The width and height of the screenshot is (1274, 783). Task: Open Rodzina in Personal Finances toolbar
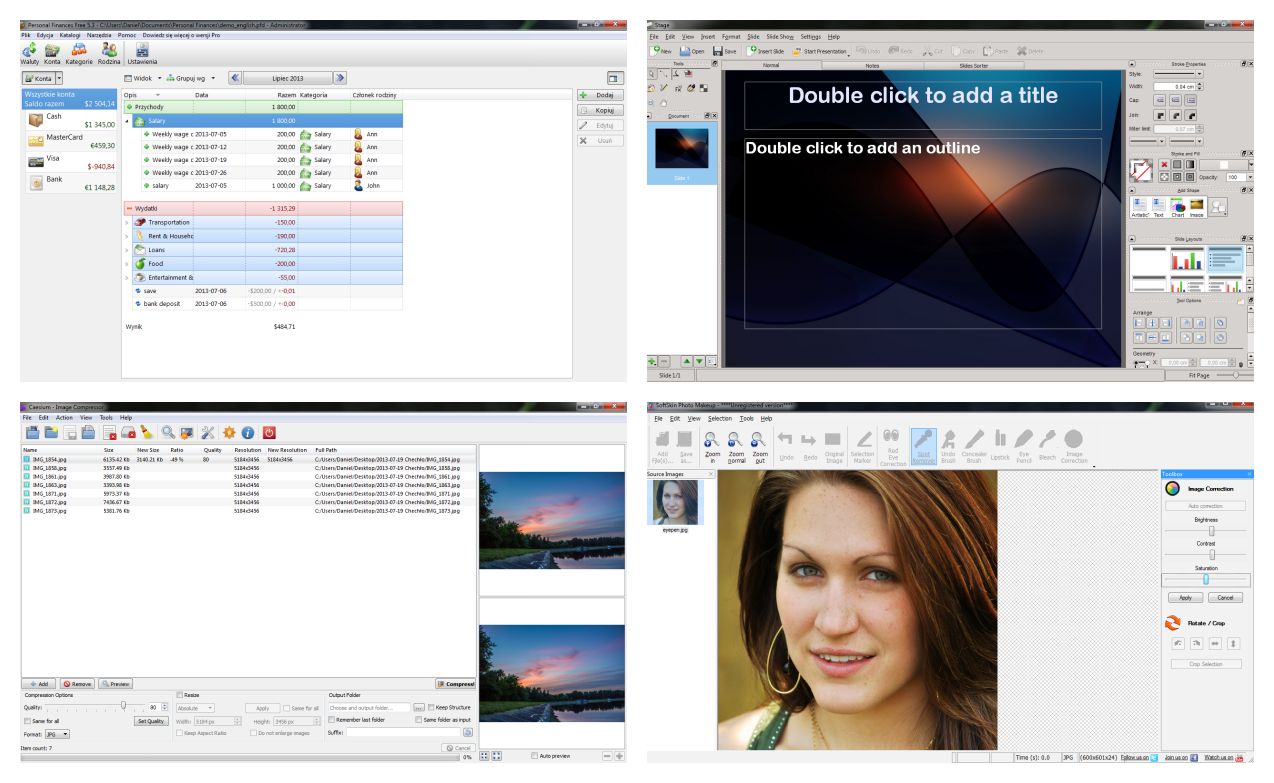[110, 52]
